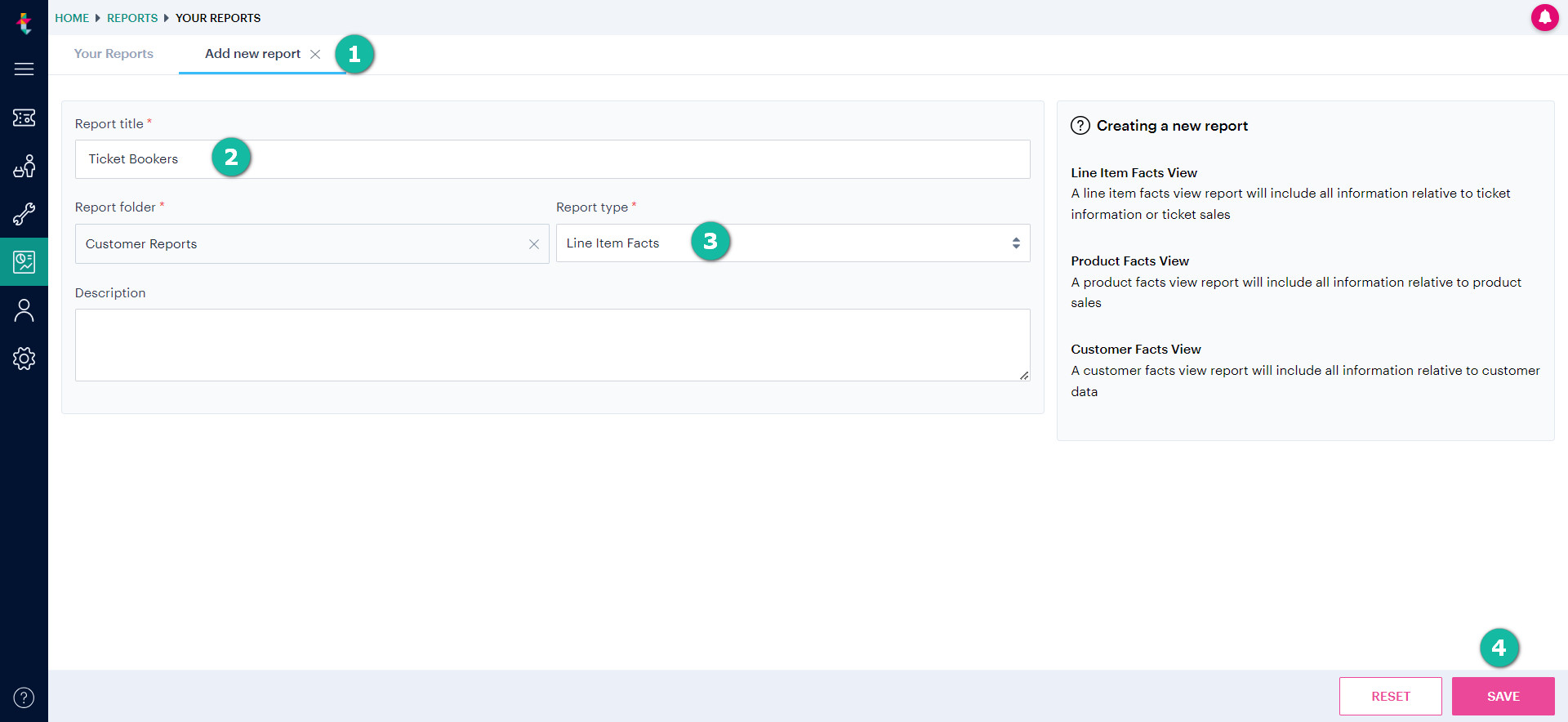Image resolution: width=1568 pixels, height=722 pixels.
Task: Go to HOME breadcrumb
Action: 72,18
